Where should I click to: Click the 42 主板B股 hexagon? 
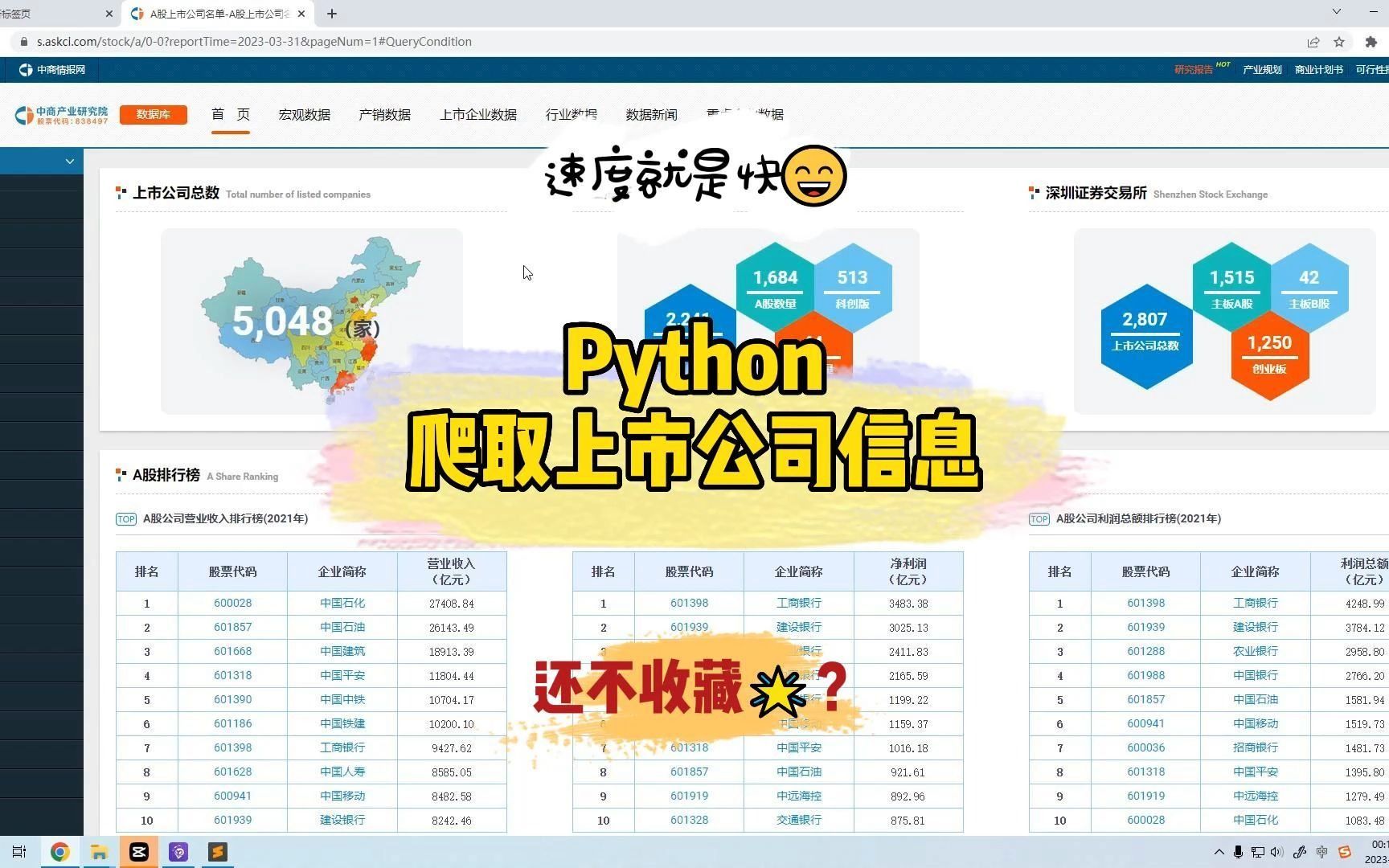pyautogui.click(x=1309, y=288)
